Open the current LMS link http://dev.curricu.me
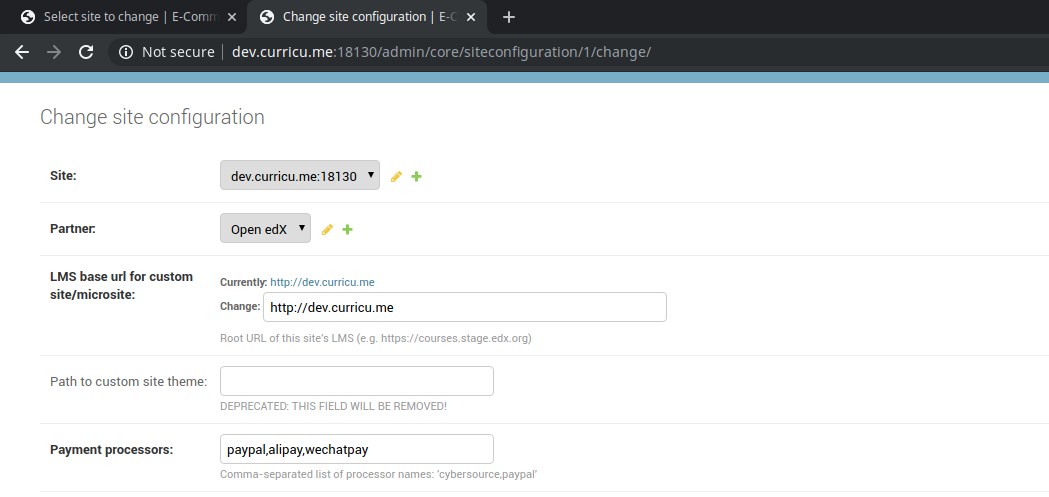 (322, 283)
